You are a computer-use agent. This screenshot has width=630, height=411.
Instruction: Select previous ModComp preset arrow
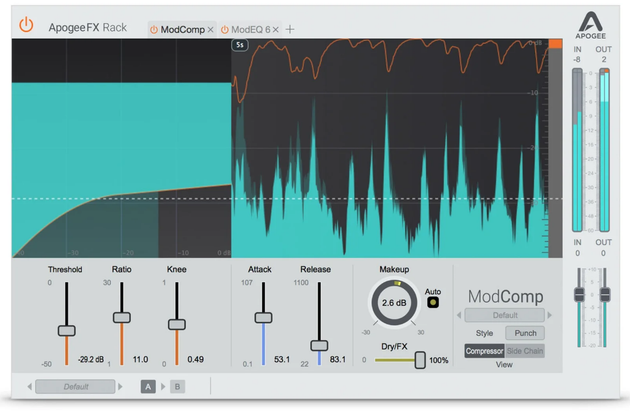coord(459,315)
